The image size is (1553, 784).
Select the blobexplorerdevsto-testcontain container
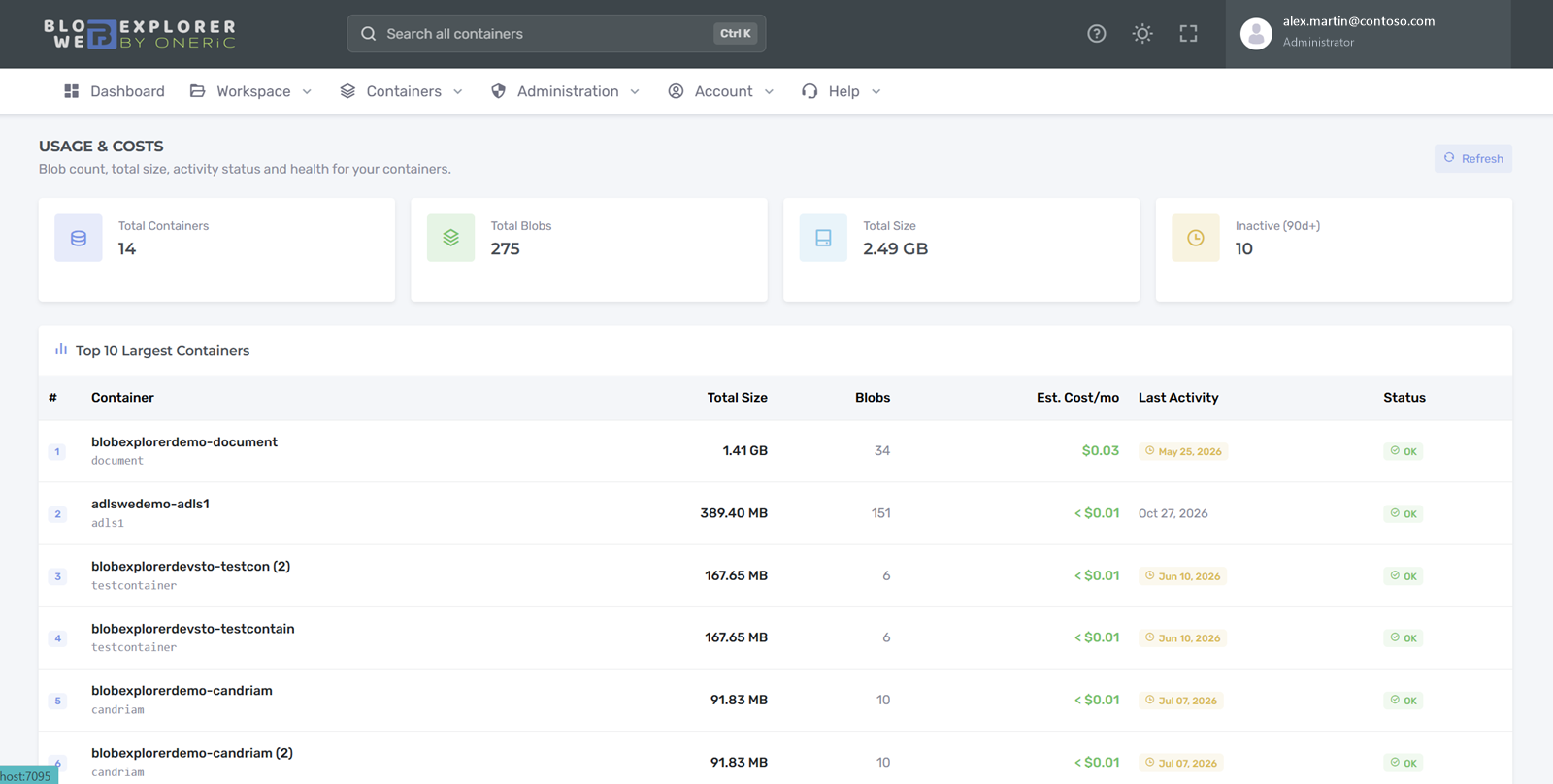click(193, 629)
